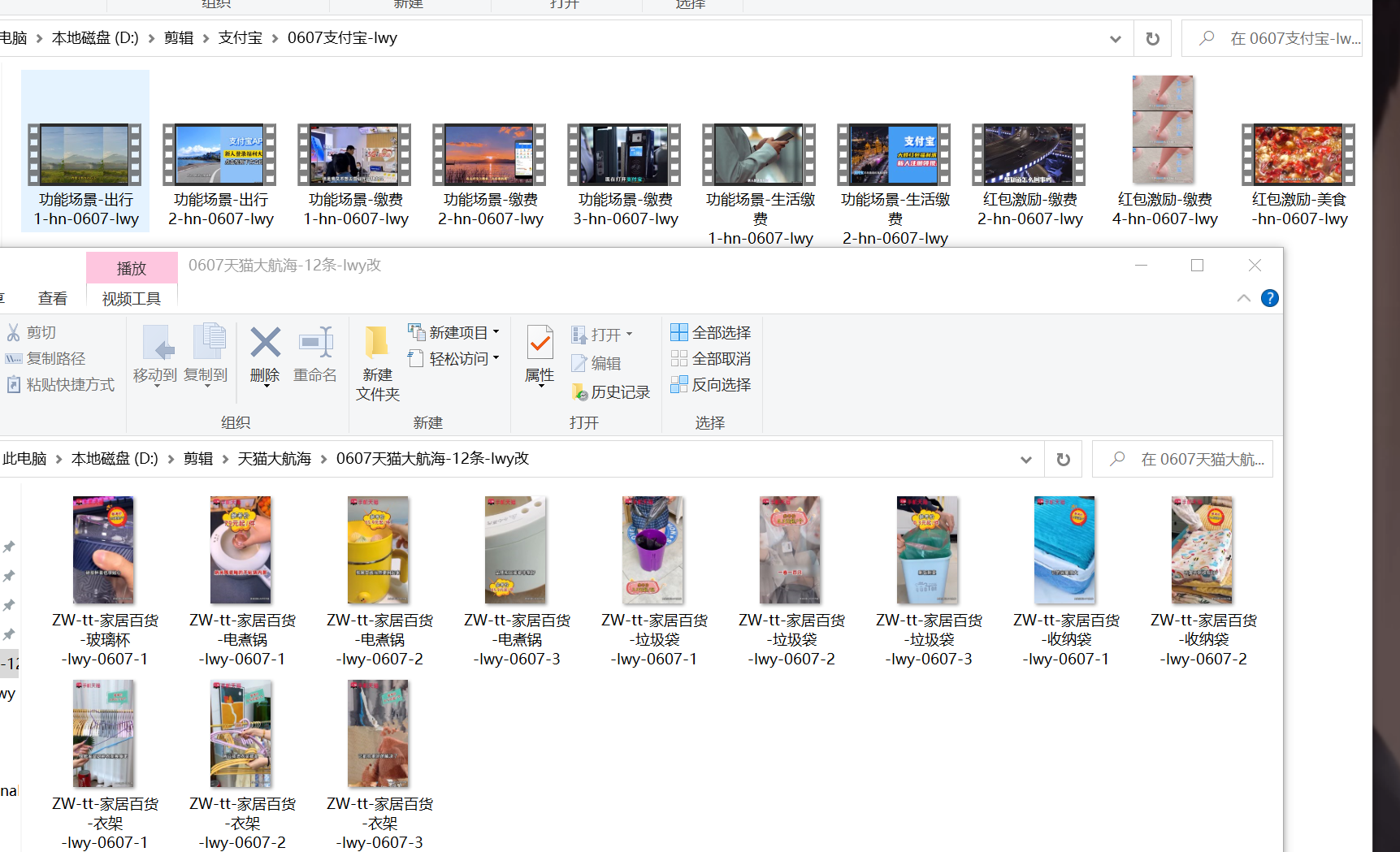This screenshot has width=1400, height=852.
Task: Go to 天猫大航海 in breadcrumb
Action: (x=275, y=459)
